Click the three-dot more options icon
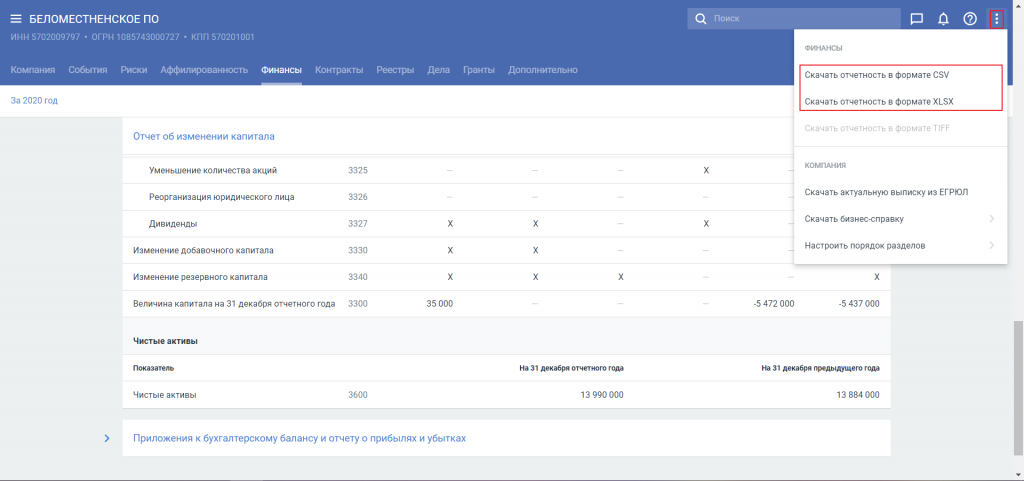 997,19
